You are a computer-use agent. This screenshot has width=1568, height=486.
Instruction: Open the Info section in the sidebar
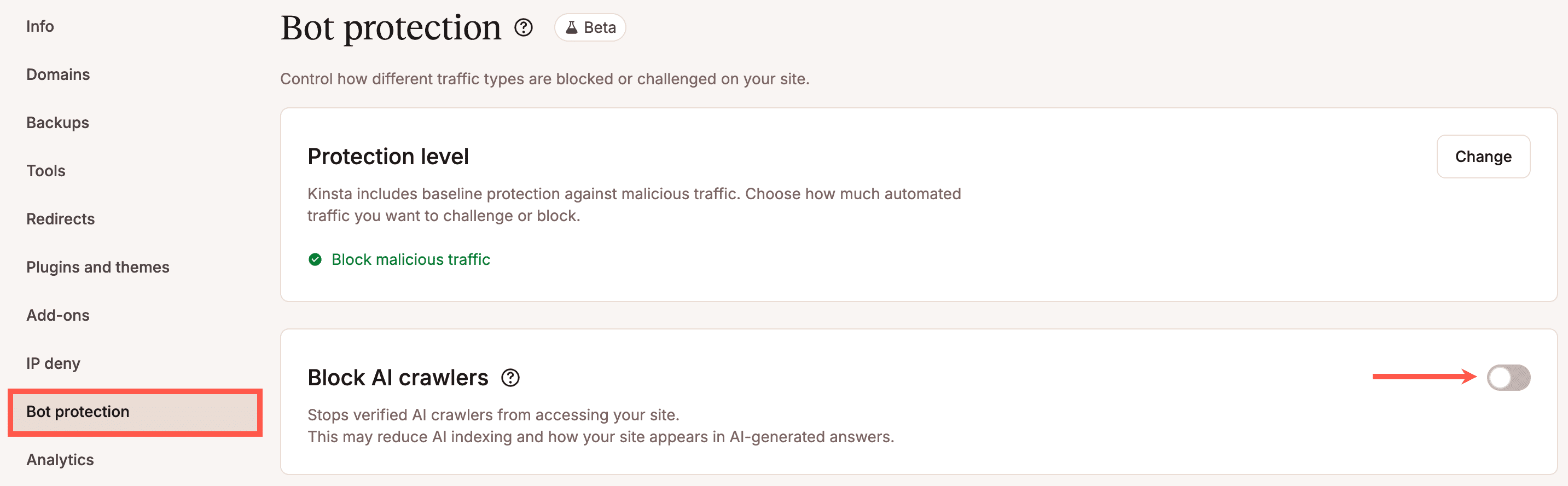[40, 26]
